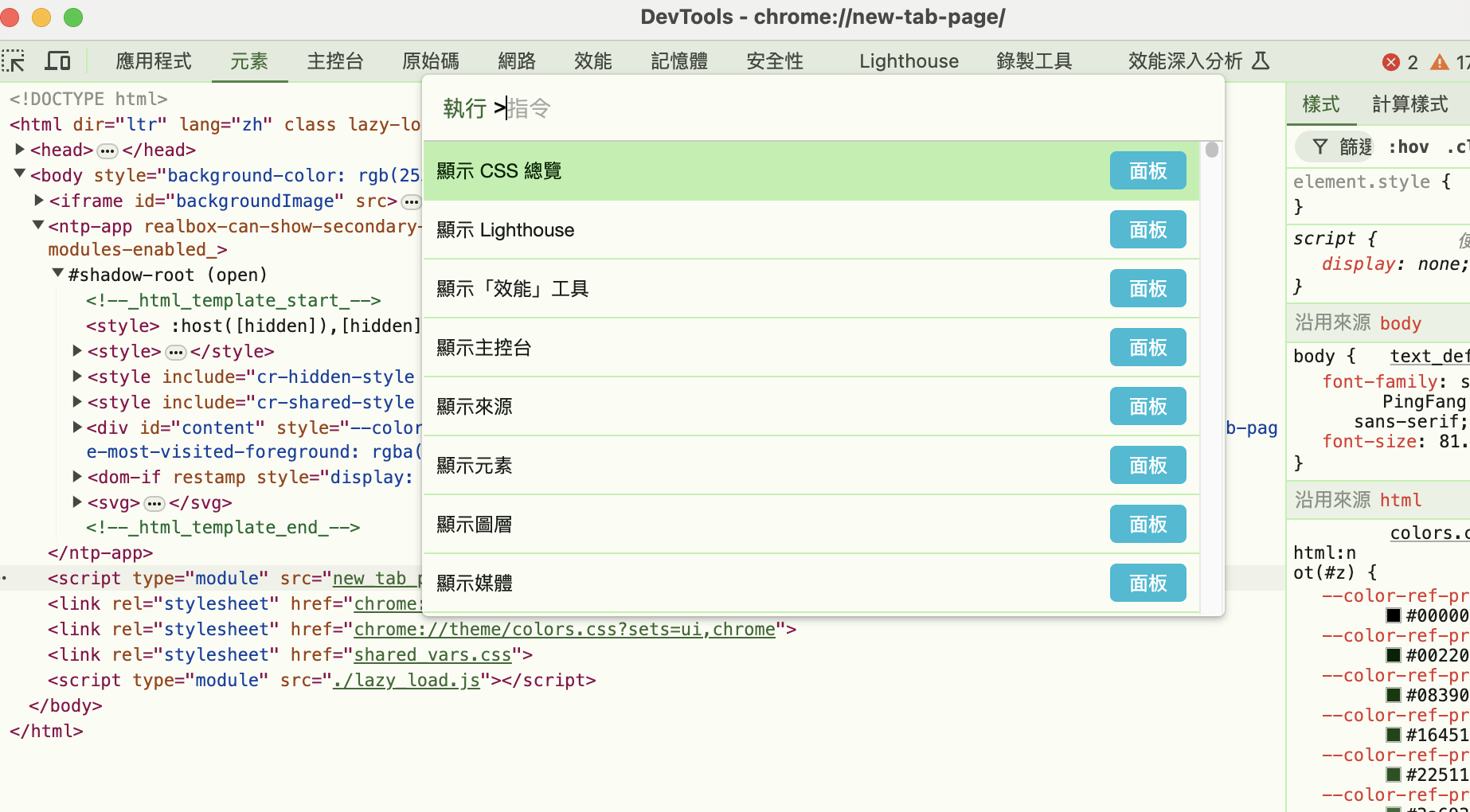The height and width of the screenshot is (812, 1470).
Task: Open the ./lazy_load.js script link
Action: tap(406, 681)
